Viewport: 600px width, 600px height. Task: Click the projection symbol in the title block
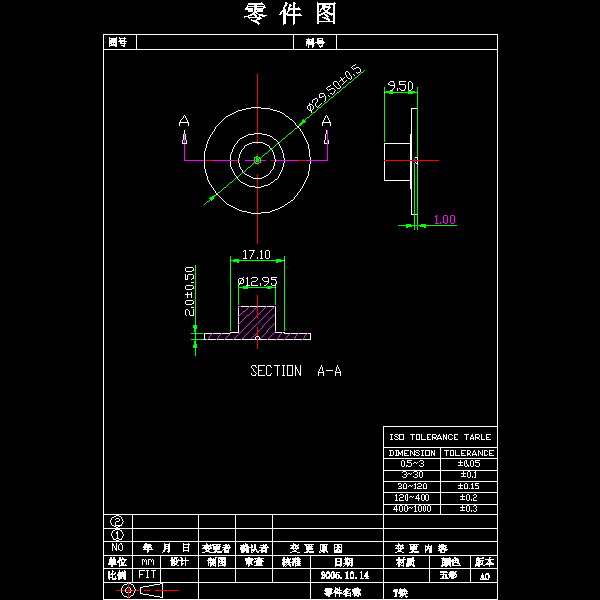pos(140,591)
